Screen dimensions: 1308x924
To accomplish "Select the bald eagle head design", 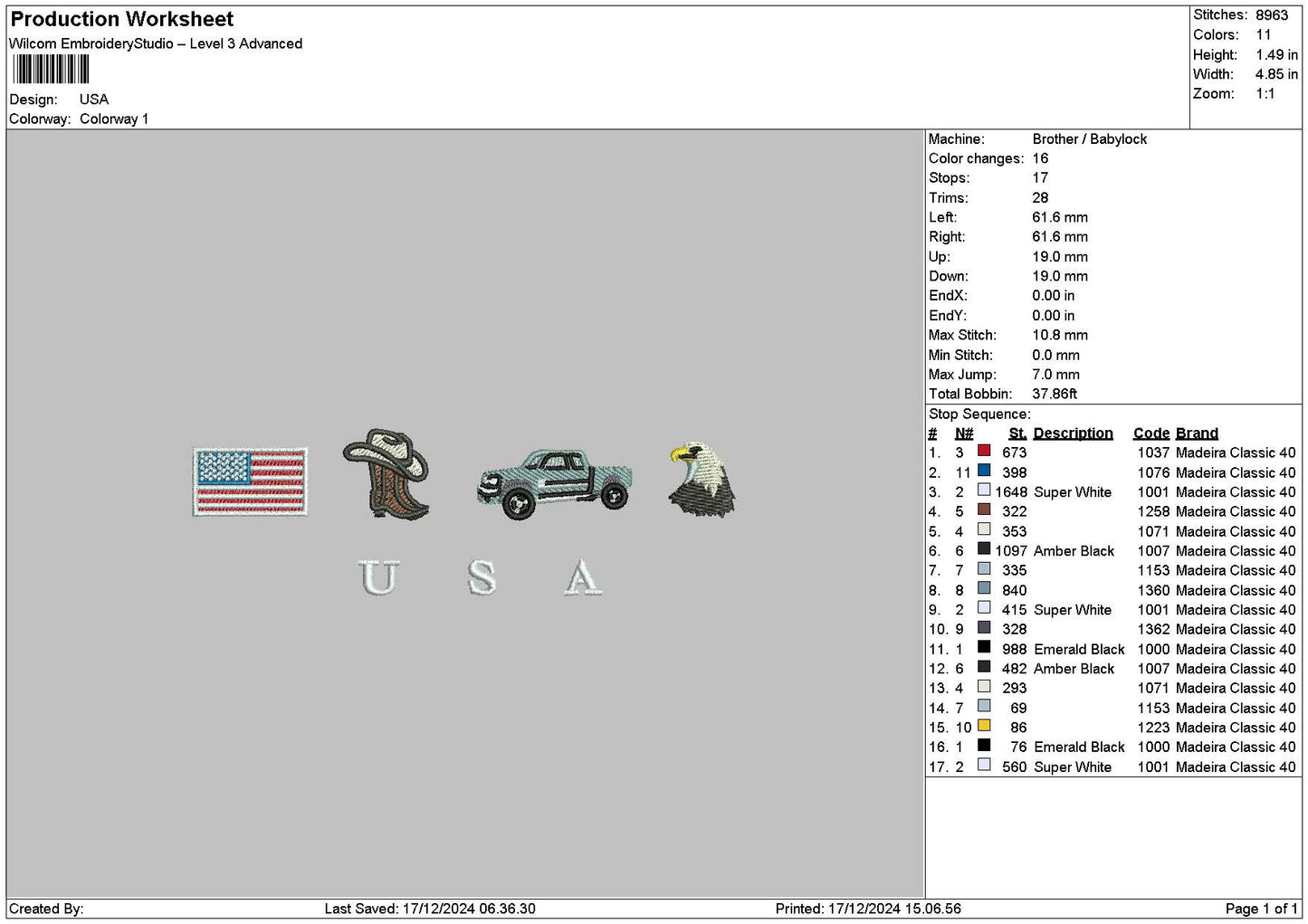I will [x=702, y=480].
